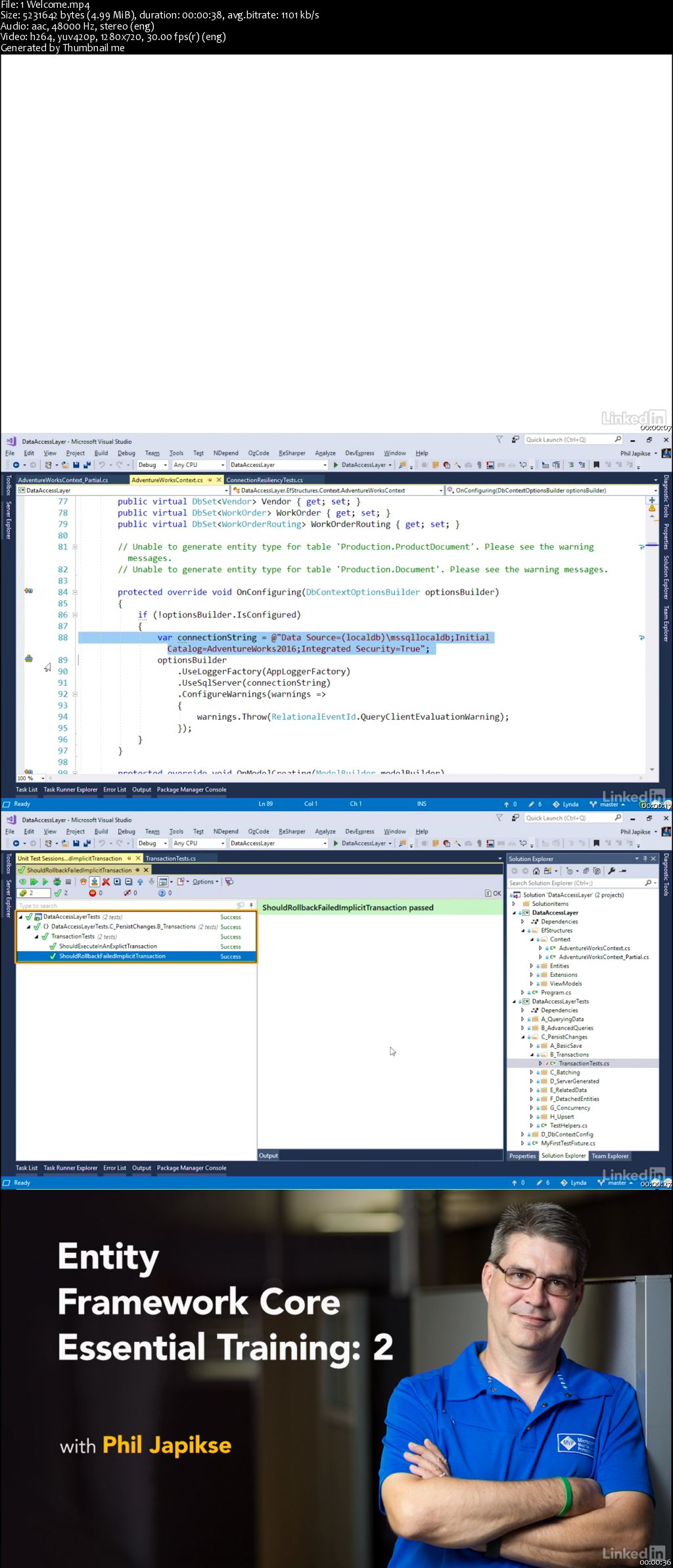
Task: Click Collapse All icon in Solution Explorer toolbar
Action: [x=586, y=870]
